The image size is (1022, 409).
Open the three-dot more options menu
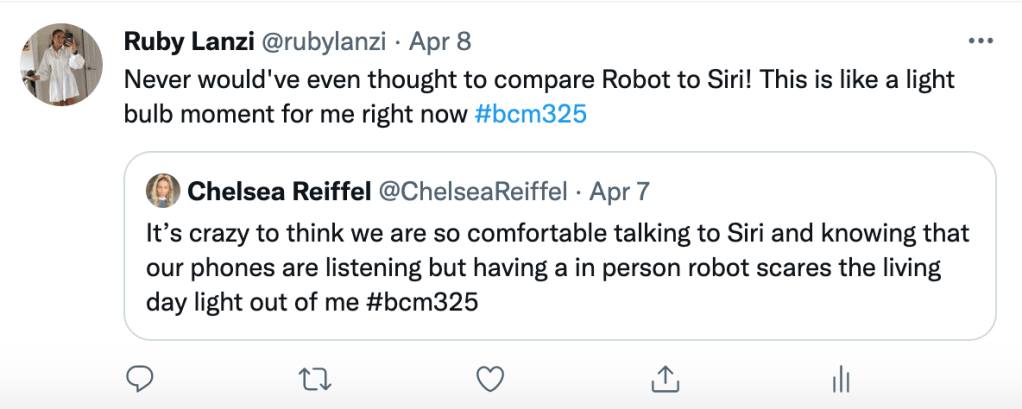(x=982, y=42)
